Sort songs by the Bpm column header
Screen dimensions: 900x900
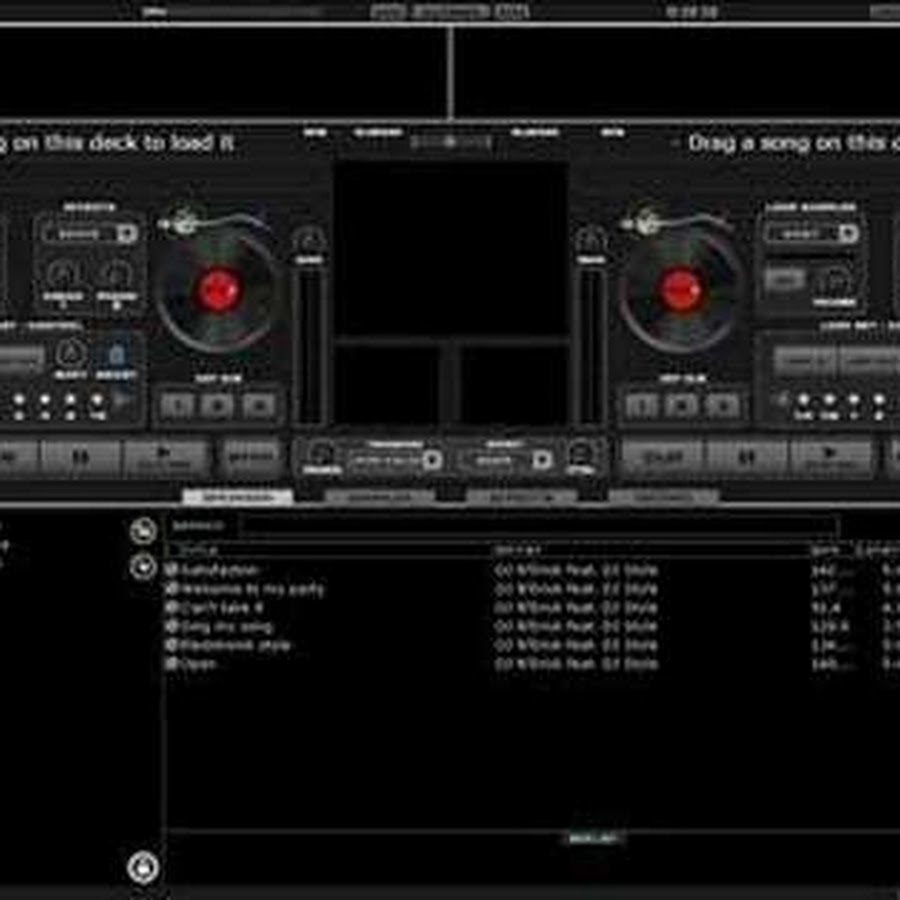point(823,550)
